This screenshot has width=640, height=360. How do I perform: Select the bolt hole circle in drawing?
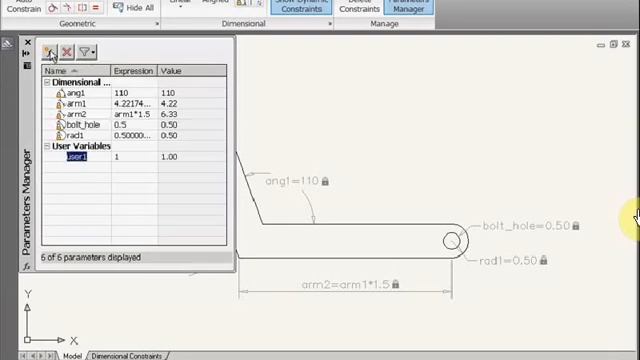pos(451,241)
